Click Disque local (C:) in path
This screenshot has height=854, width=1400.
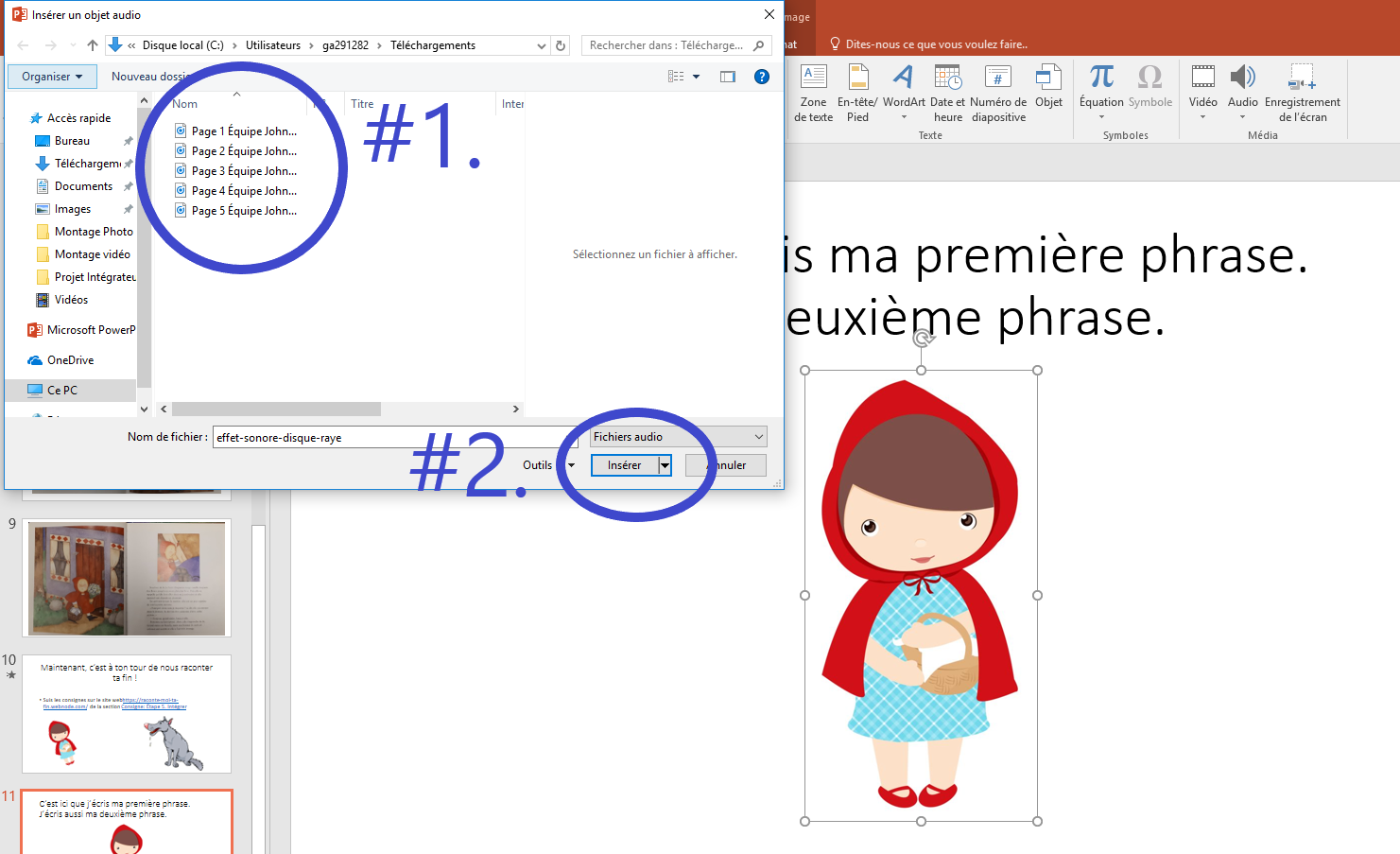coord(183,45)
